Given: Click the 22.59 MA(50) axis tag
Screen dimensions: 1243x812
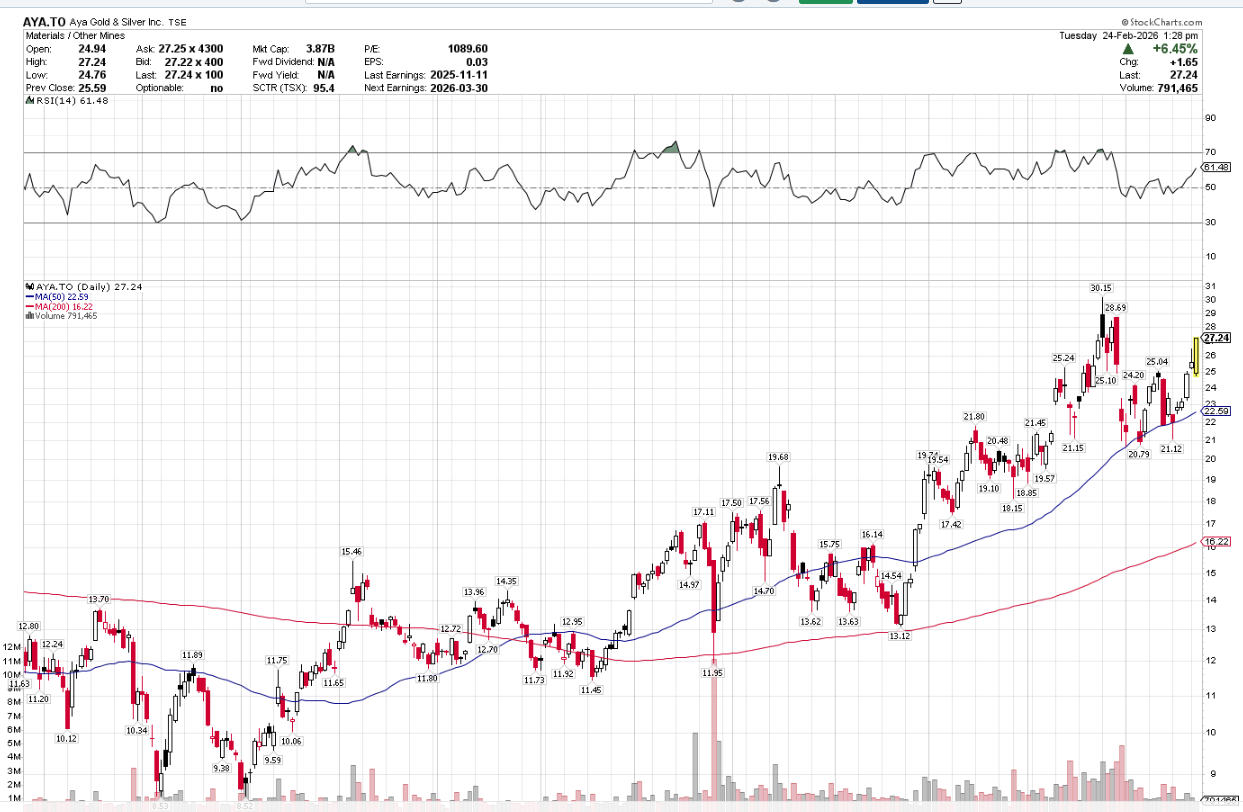Looking at the screenshot, I should 1216,411.
